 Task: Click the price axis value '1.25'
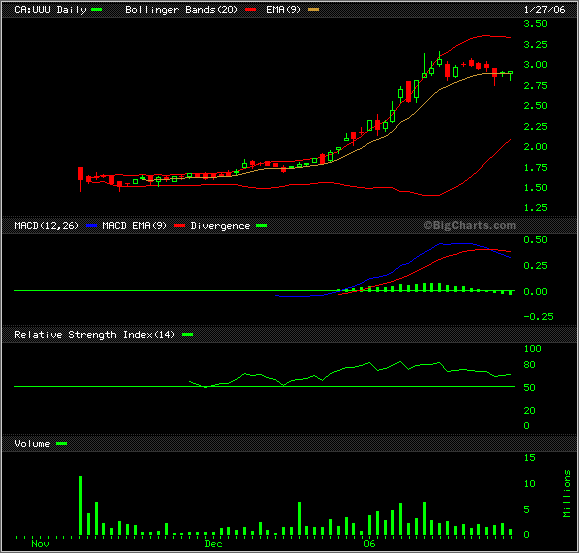click(535, 208)
